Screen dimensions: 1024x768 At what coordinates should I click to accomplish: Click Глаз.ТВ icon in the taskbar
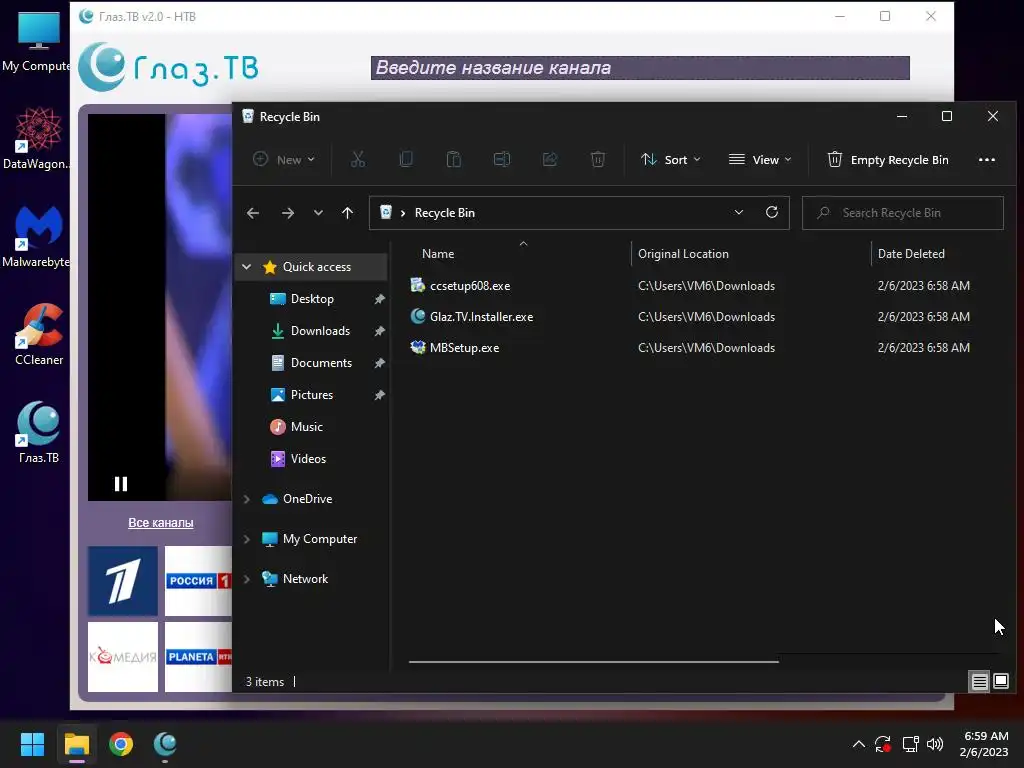(x=165, y=744)
